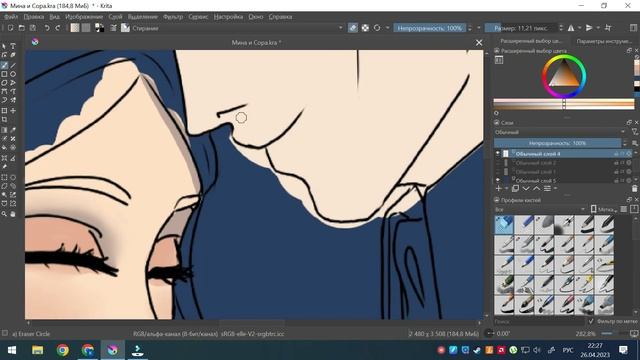Open the Настройка menu
Screen dimensions: 640x360
(228, 17)
